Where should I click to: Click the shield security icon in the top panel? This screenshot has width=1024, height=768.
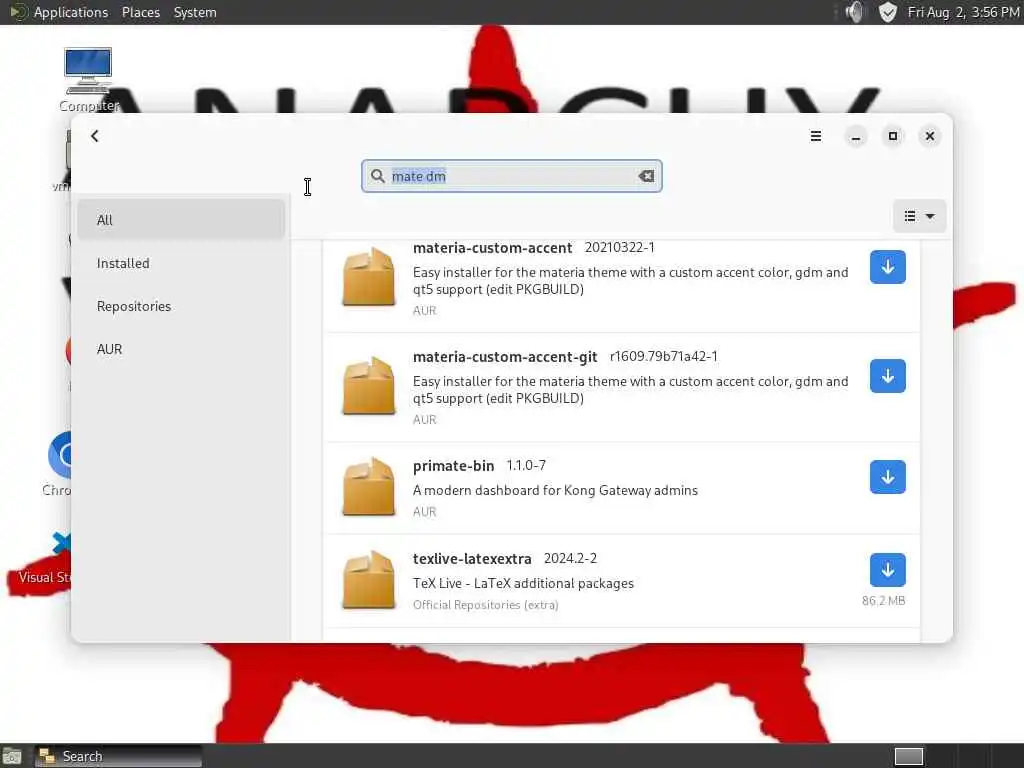click(x=888, y=12)
